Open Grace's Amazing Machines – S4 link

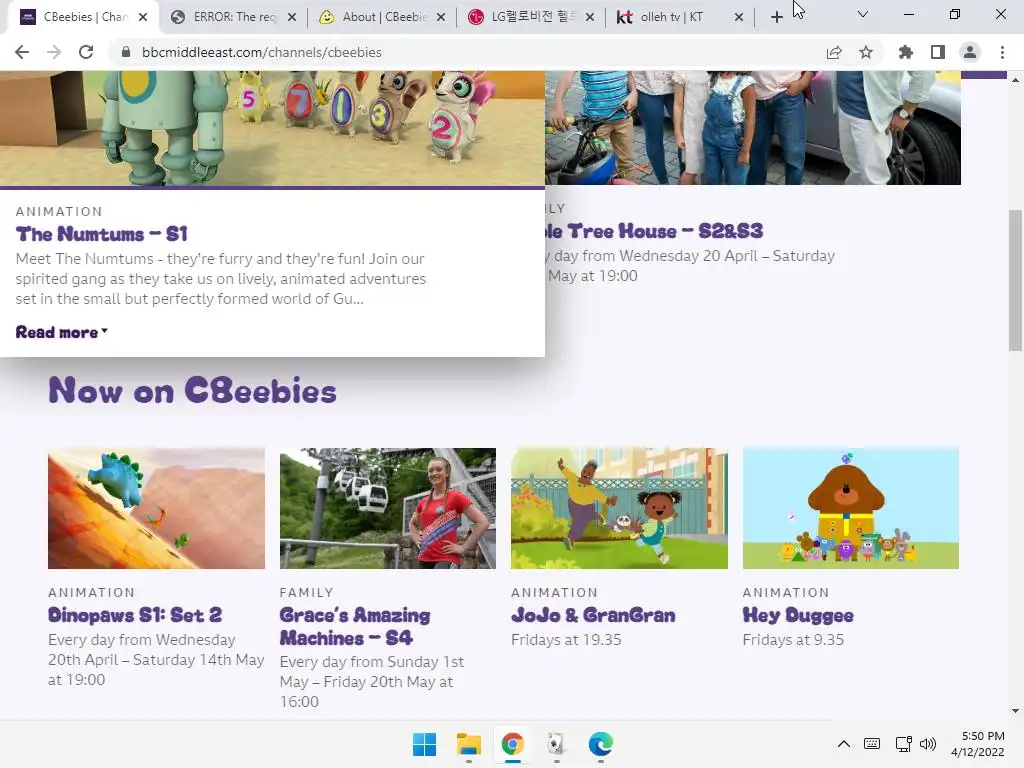(355, 626)
